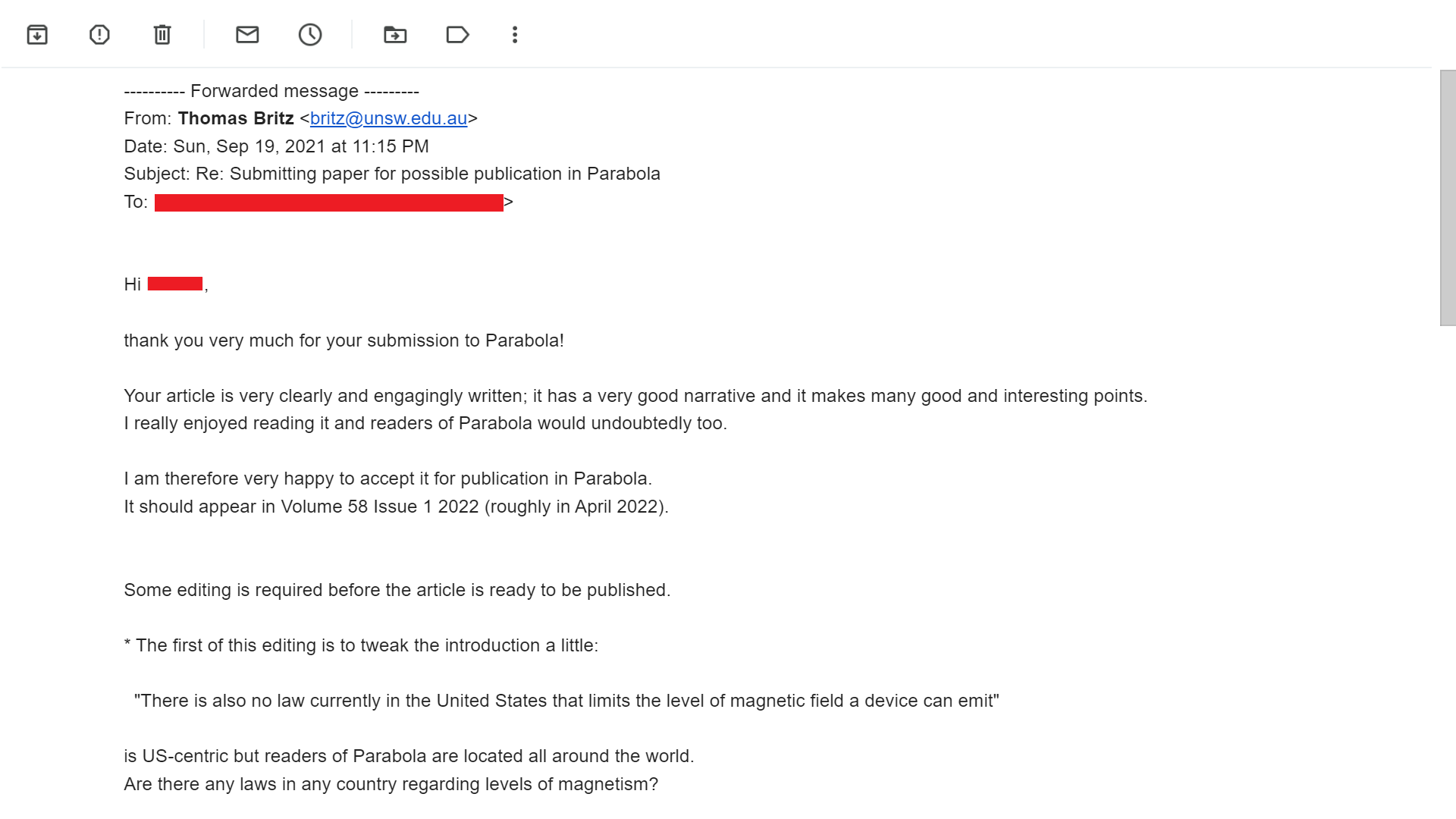Mark email as unread via the envelope icon
The width and height of the screenshot is (1456, 819).
coord(247,35)
